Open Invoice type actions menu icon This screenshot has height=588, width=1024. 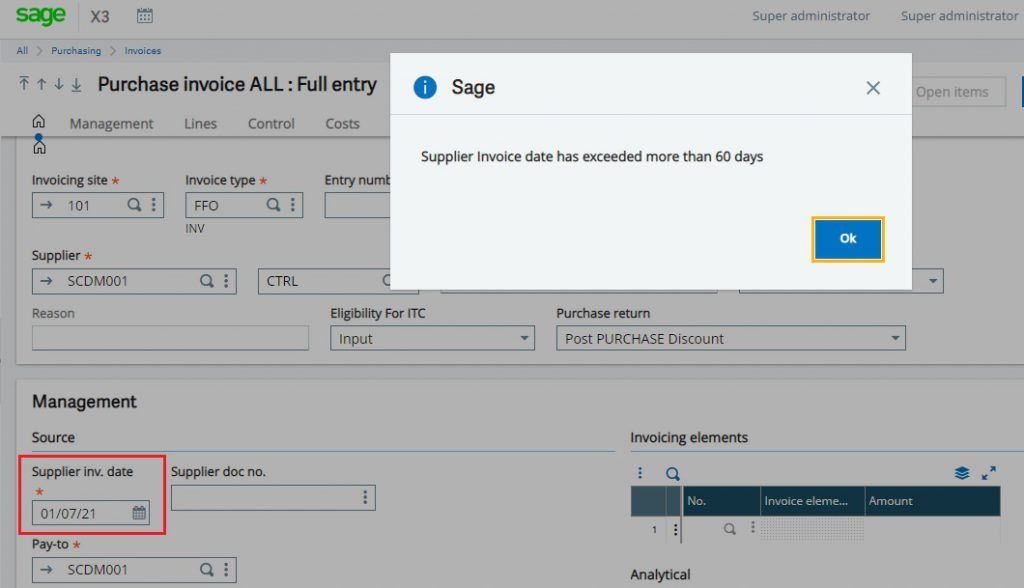tap(293, 205)
